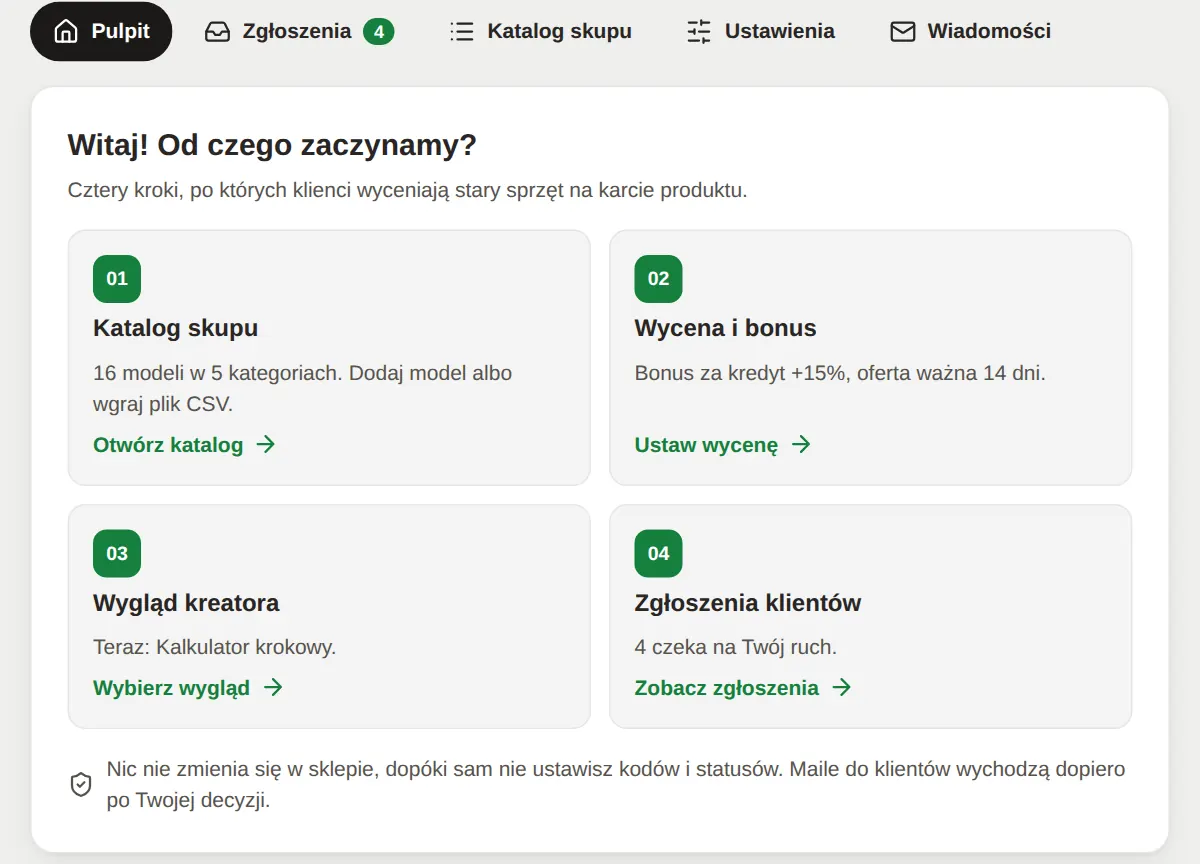Click the subtitle starting 'Cztery kroki'
1200x864 pixels.
407,190
